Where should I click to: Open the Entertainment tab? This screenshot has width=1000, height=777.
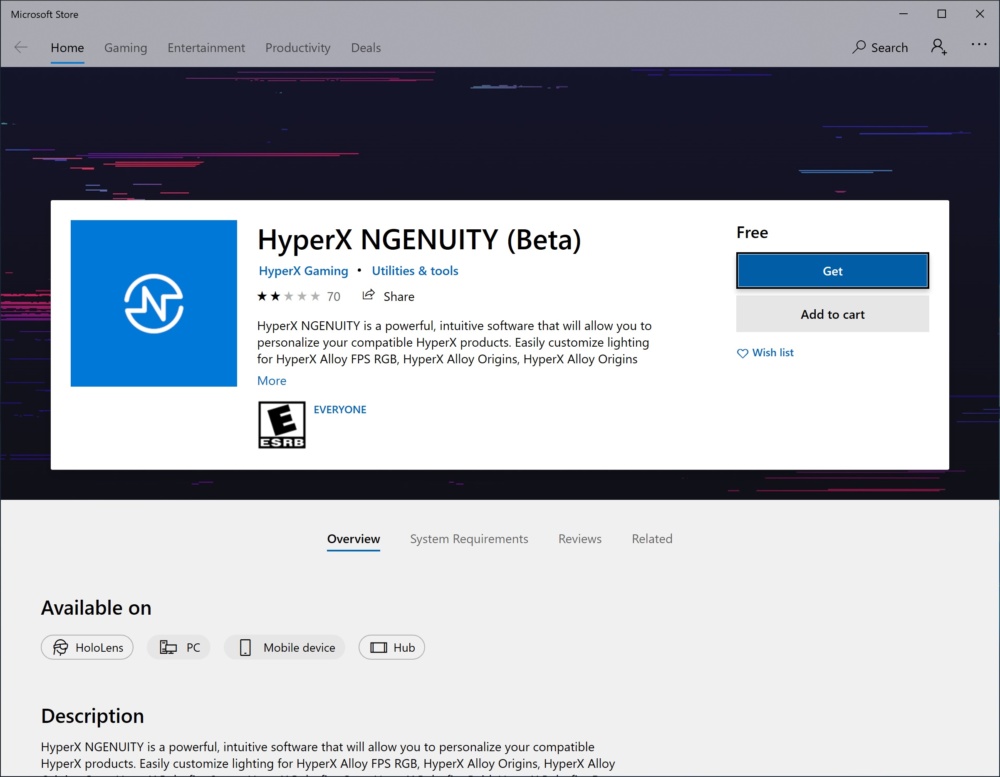coord(206,48)
